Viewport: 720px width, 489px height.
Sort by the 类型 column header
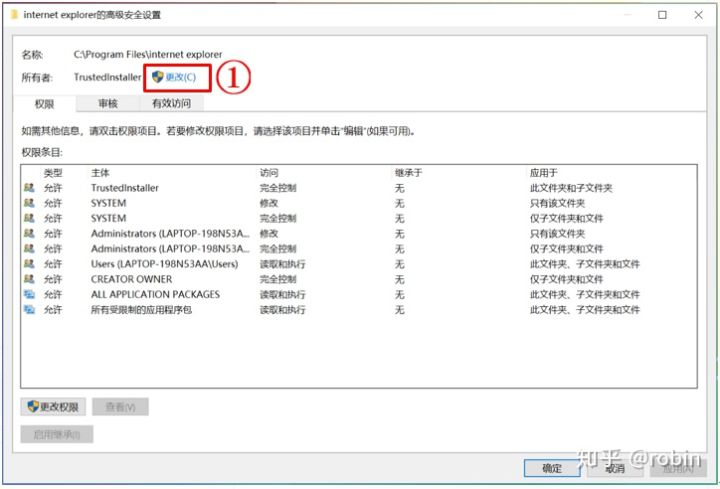(x=53, y=173)
